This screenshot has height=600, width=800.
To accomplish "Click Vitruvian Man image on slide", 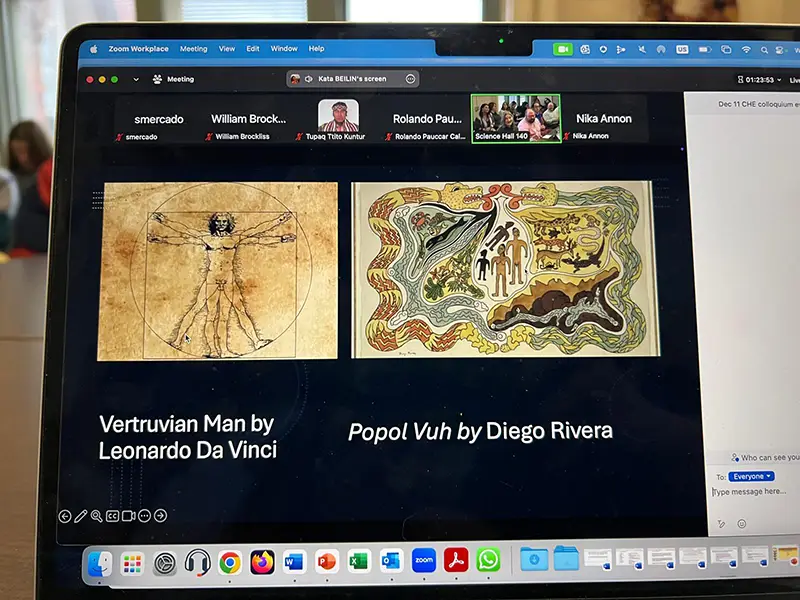I will (217, 271).
